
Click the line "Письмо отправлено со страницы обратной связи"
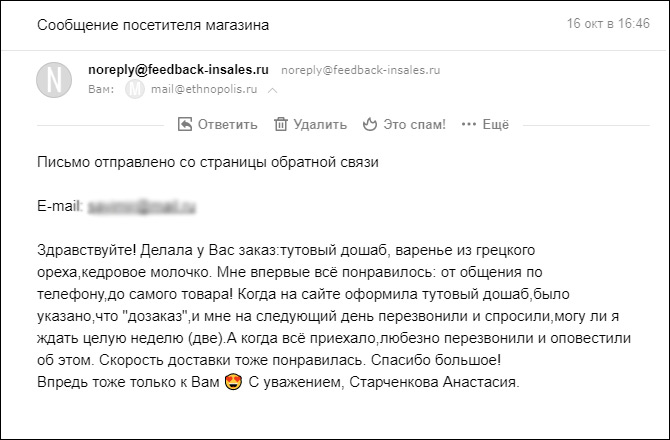coord(210,161)
